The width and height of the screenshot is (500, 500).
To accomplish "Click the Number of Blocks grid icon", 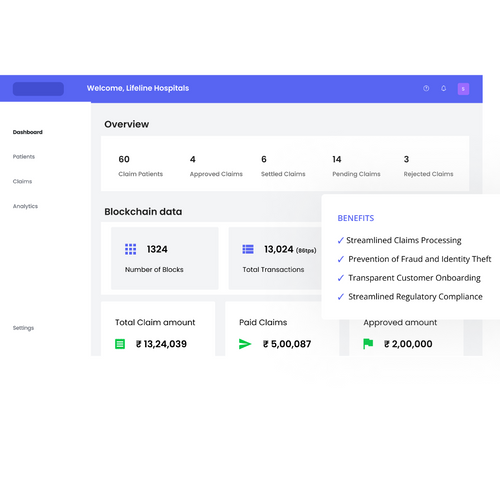I will (130, 249).
